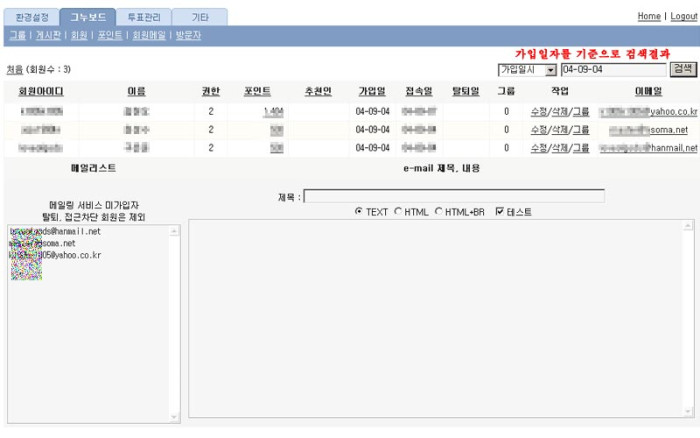The width and height of the screenshot is (700, 438).
Task: Click the 제목 subject input field
Action: (x=454, y=196)
